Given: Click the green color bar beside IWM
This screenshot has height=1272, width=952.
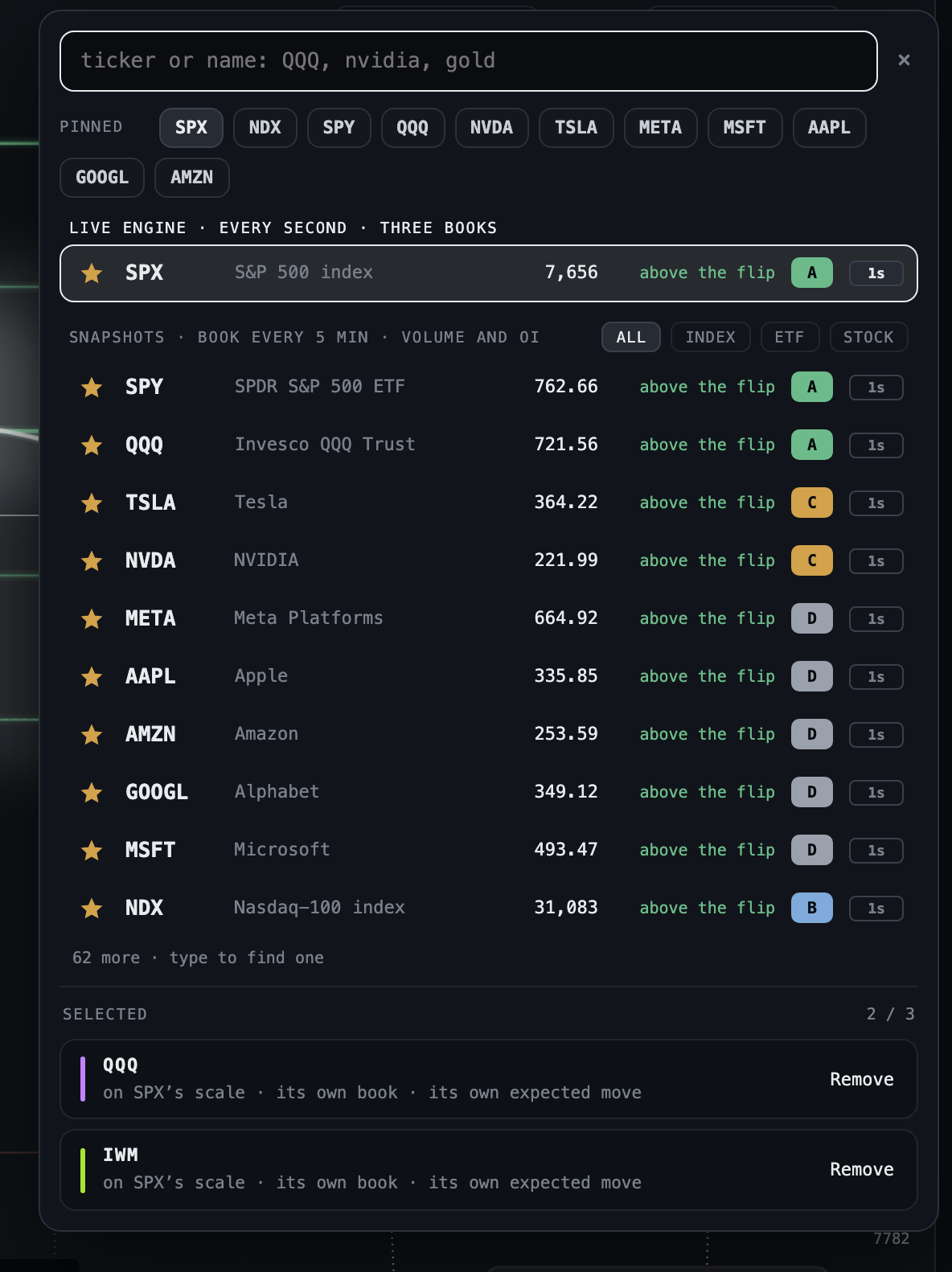Looking at the screenshot, I should (x=83, y=1170).
